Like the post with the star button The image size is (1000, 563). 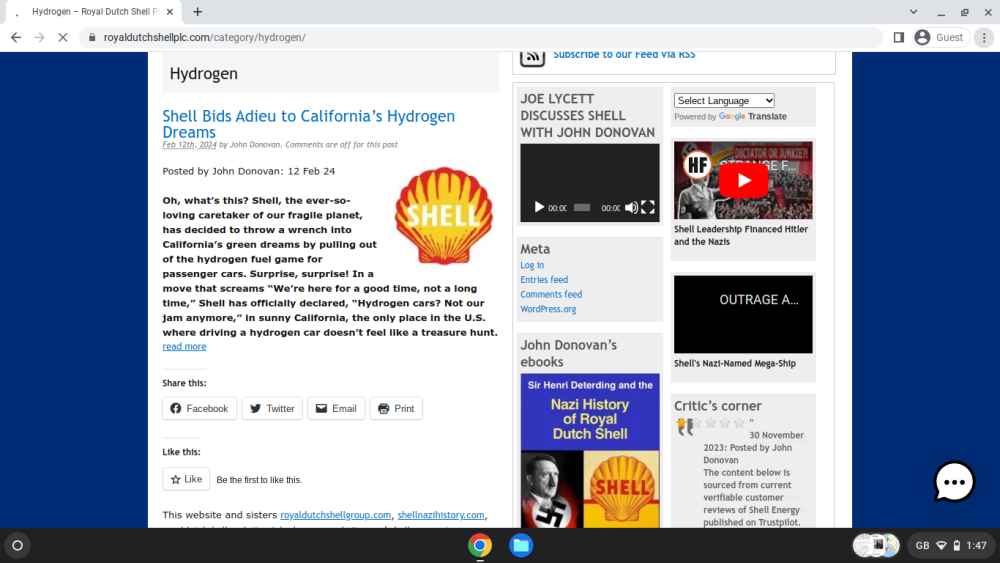pyautogui.click(x=186, y=479)
